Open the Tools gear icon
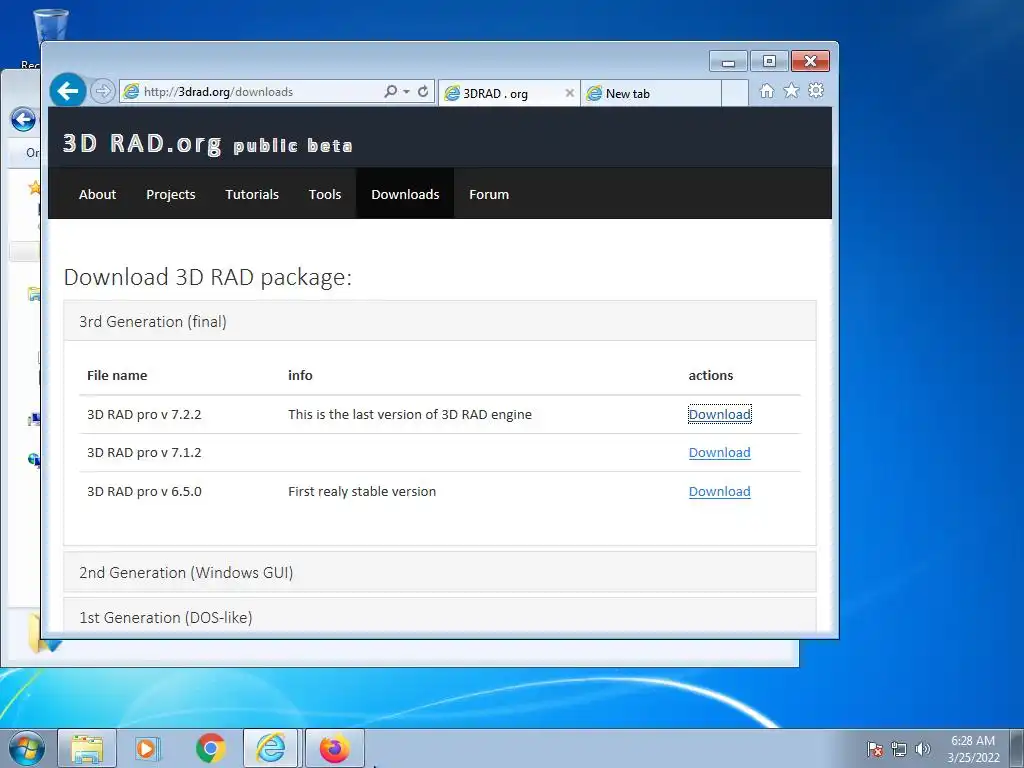The width and height of the screenshot is (1024, 768). pos(816,91)
